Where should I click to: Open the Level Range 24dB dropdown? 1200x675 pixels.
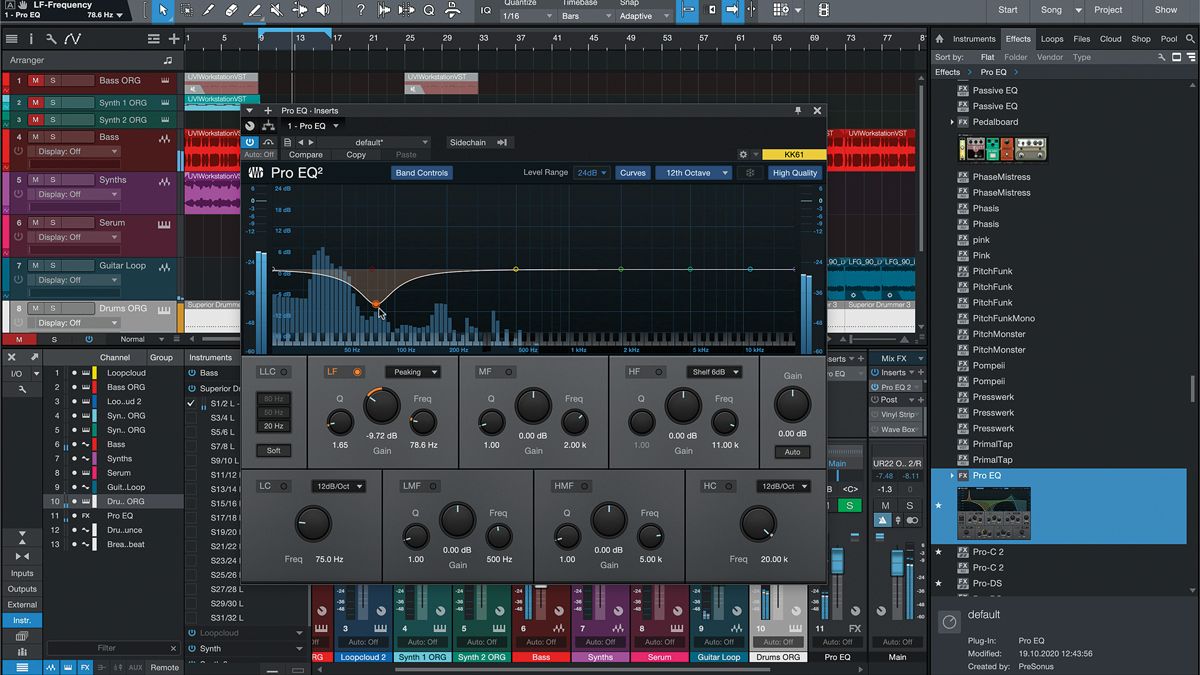click(592, 172)
